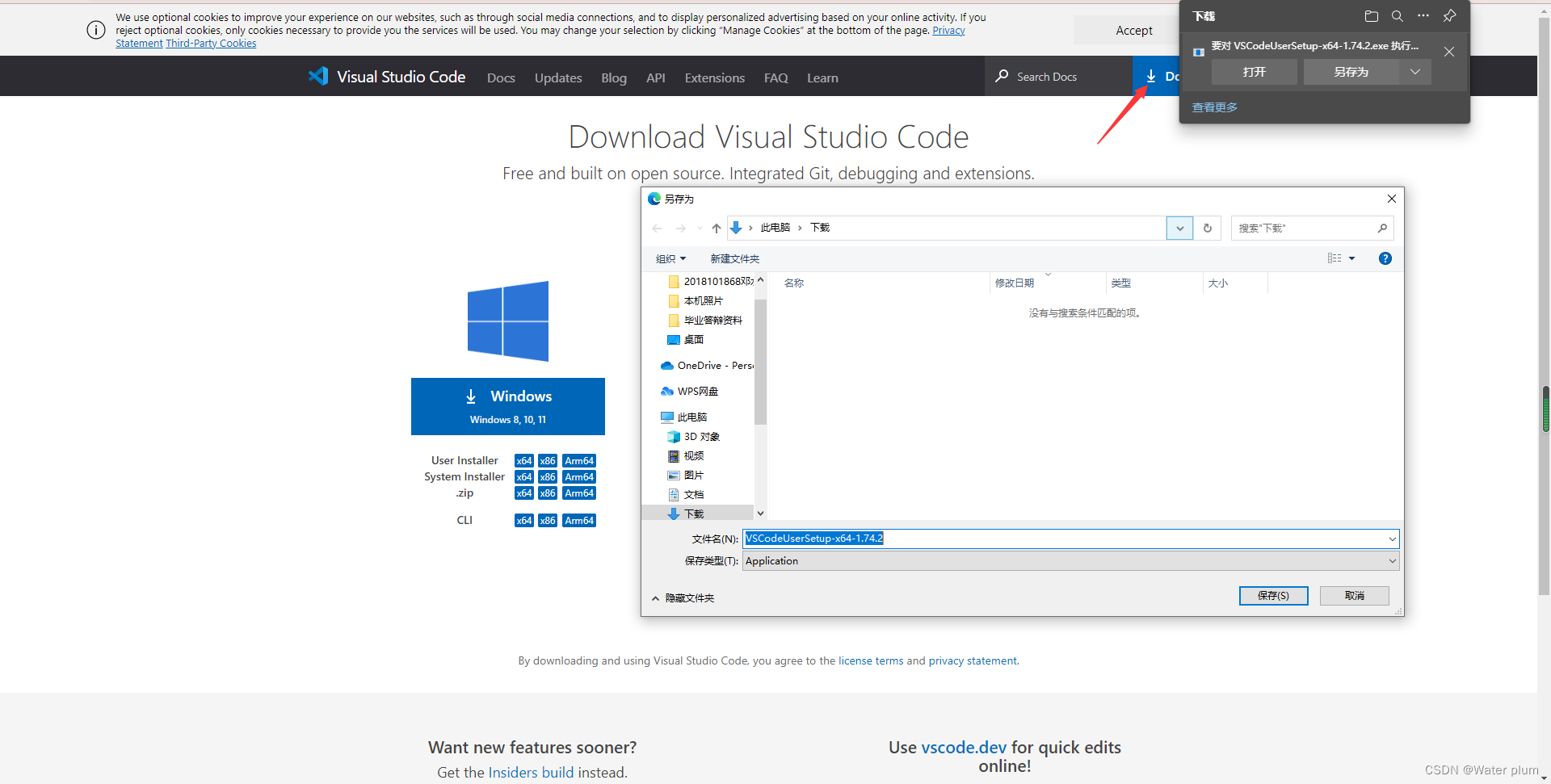
Task: Open the Insiders build link
Action: (531, 773)
